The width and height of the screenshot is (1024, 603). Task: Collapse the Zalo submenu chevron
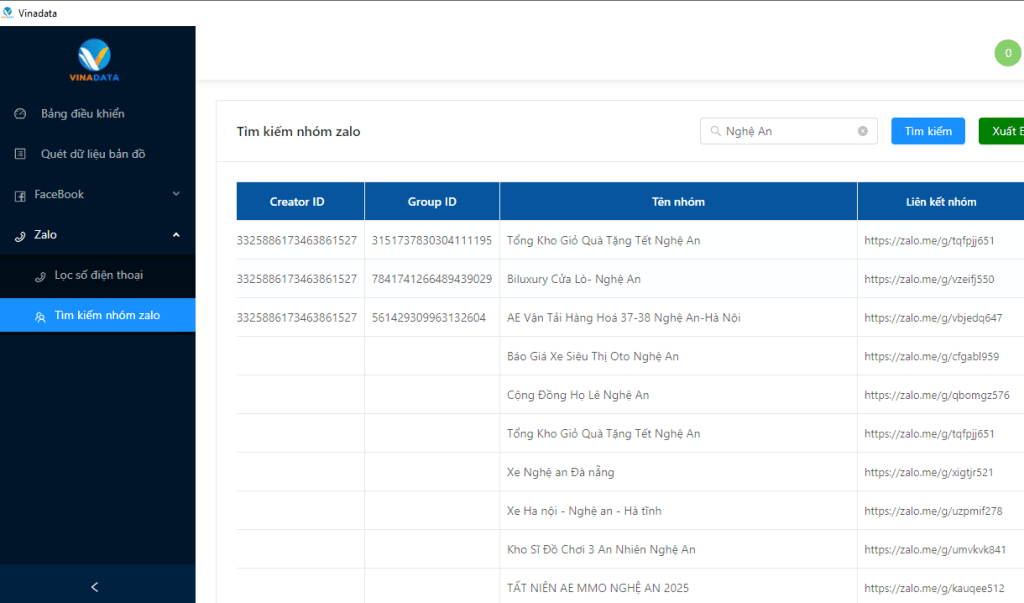[176, 235]
